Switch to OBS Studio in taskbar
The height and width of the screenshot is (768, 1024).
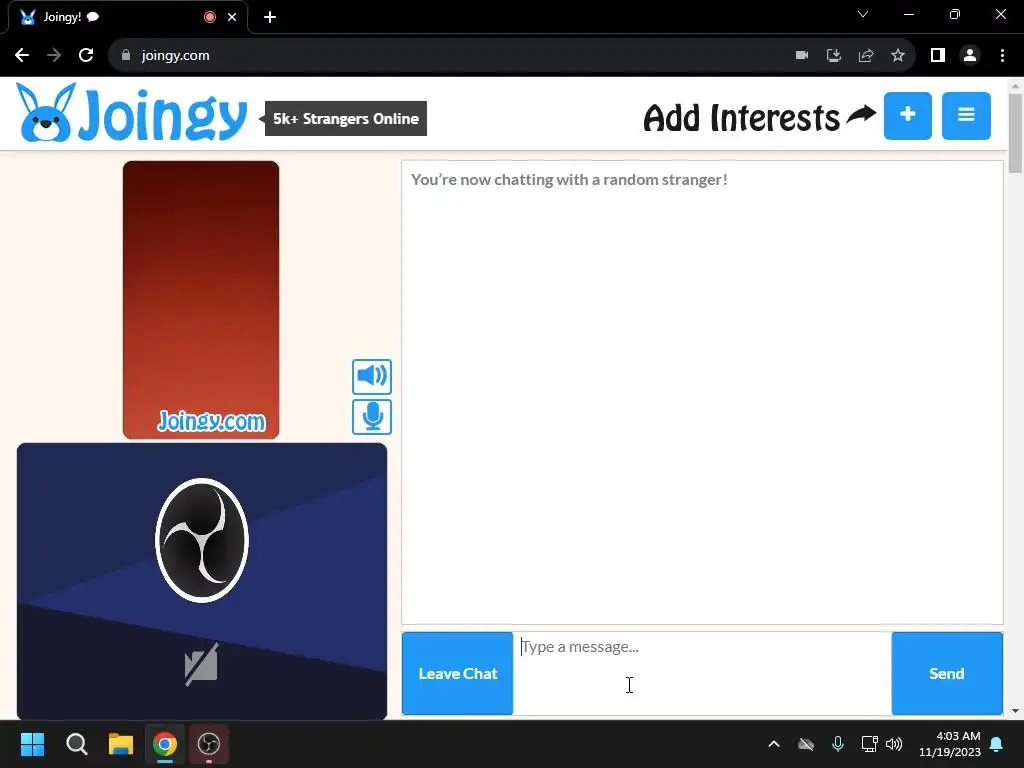pyautogui.click(x=209, y=744)
